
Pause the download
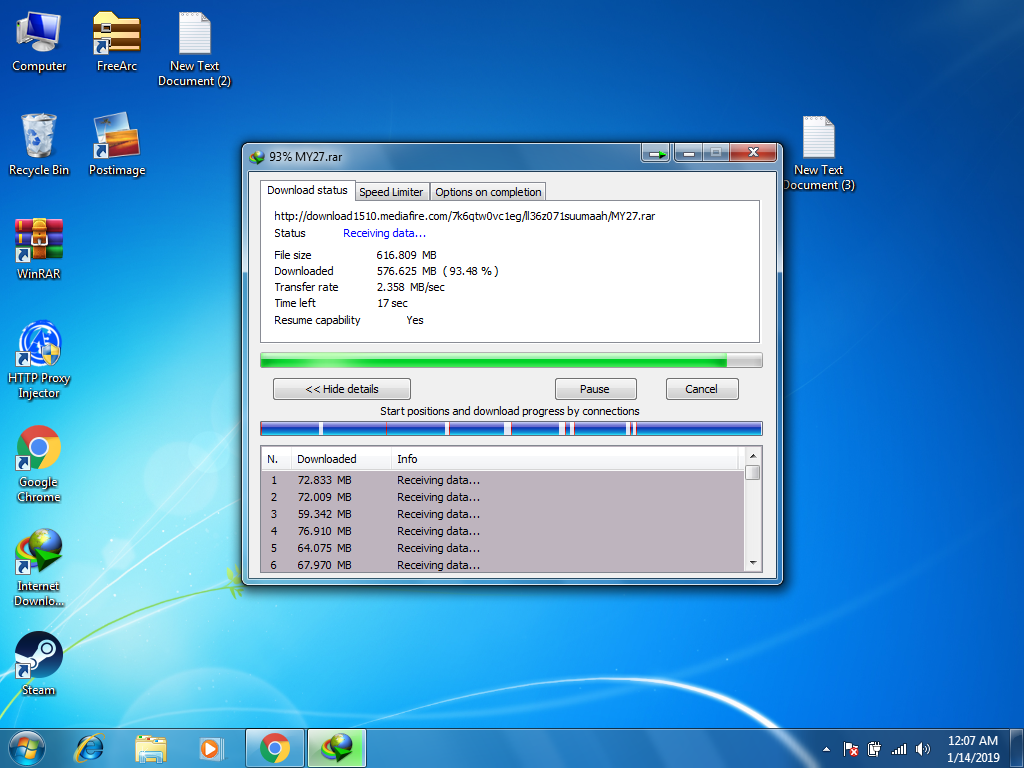tap(595, 389)
